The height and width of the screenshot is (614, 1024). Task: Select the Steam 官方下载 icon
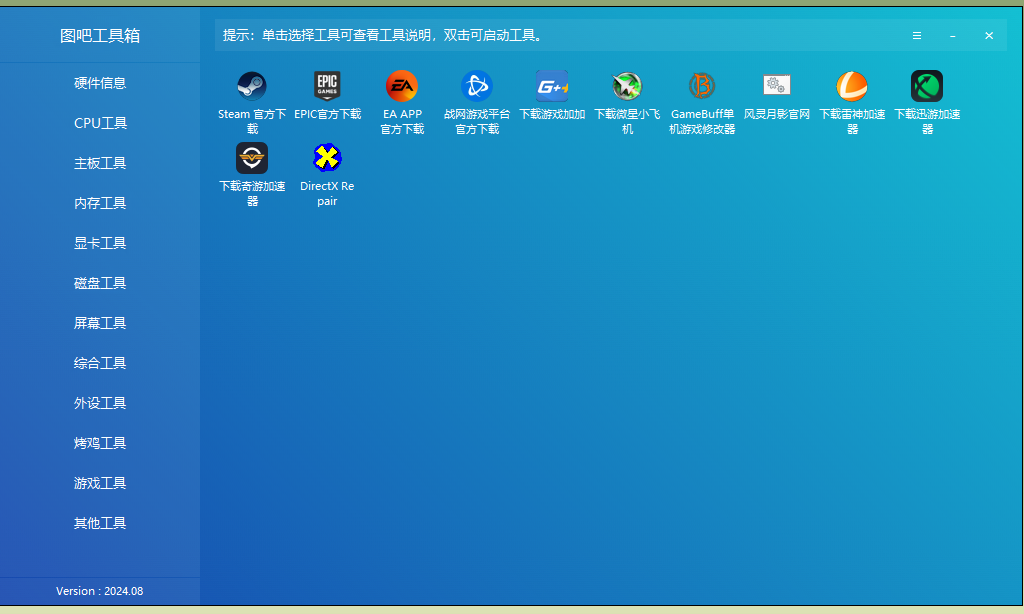[x=251, y=86]
